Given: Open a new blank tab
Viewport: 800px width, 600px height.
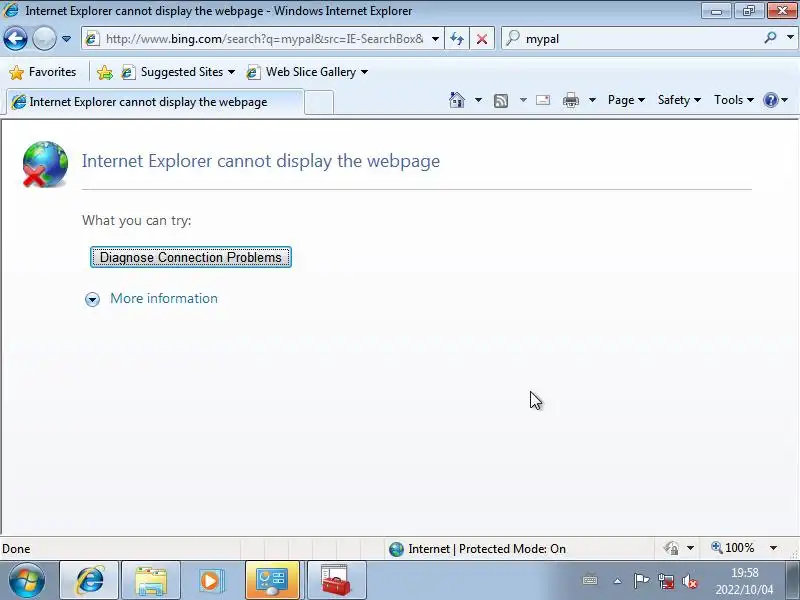Looking at the screenshot, I should point(319,102).
